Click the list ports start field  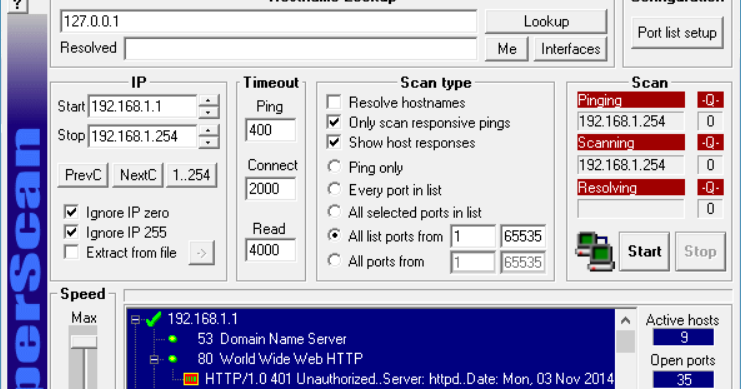pos(473,236)
